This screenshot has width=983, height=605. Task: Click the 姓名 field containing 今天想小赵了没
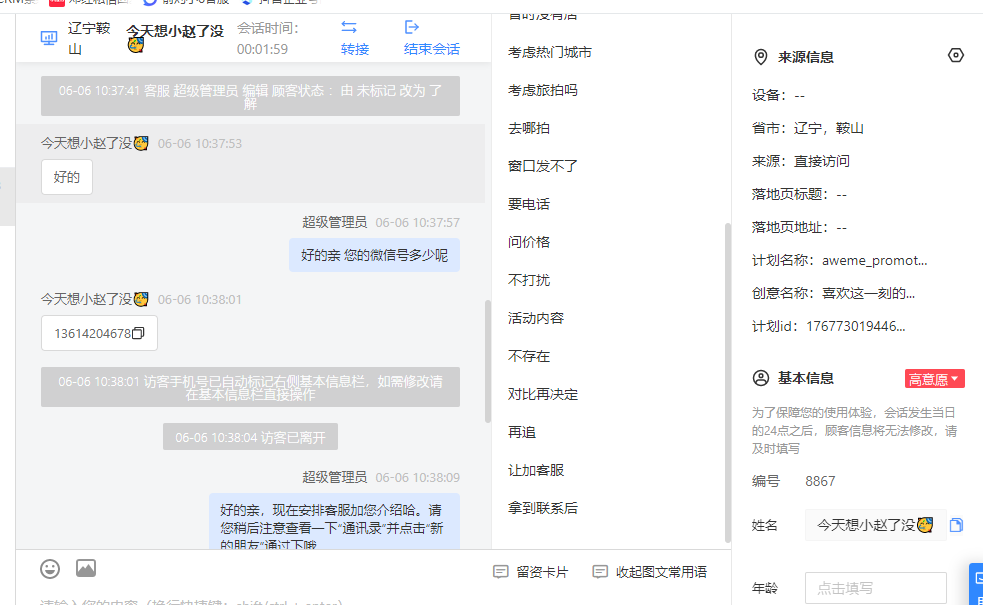pos(875,525)
